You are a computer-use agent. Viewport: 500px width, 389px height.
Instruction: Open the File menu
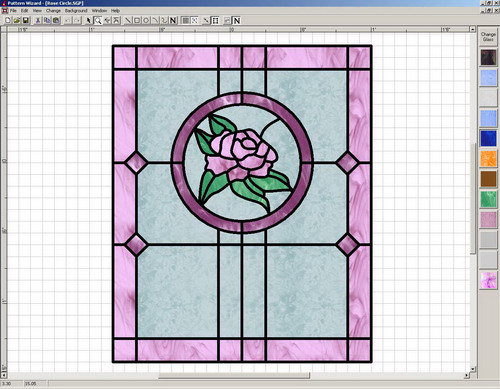click(x=13, y=11)
